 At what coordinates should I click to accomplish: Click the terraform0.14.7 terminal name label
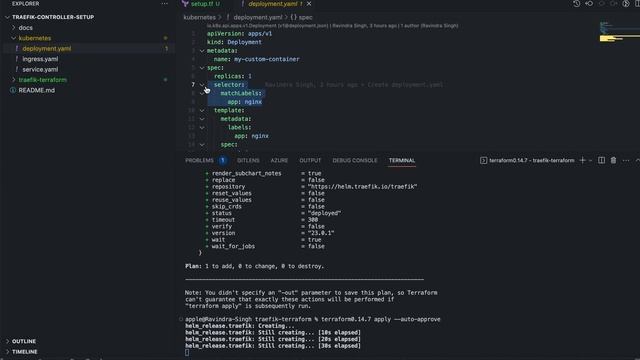point(531,160)
